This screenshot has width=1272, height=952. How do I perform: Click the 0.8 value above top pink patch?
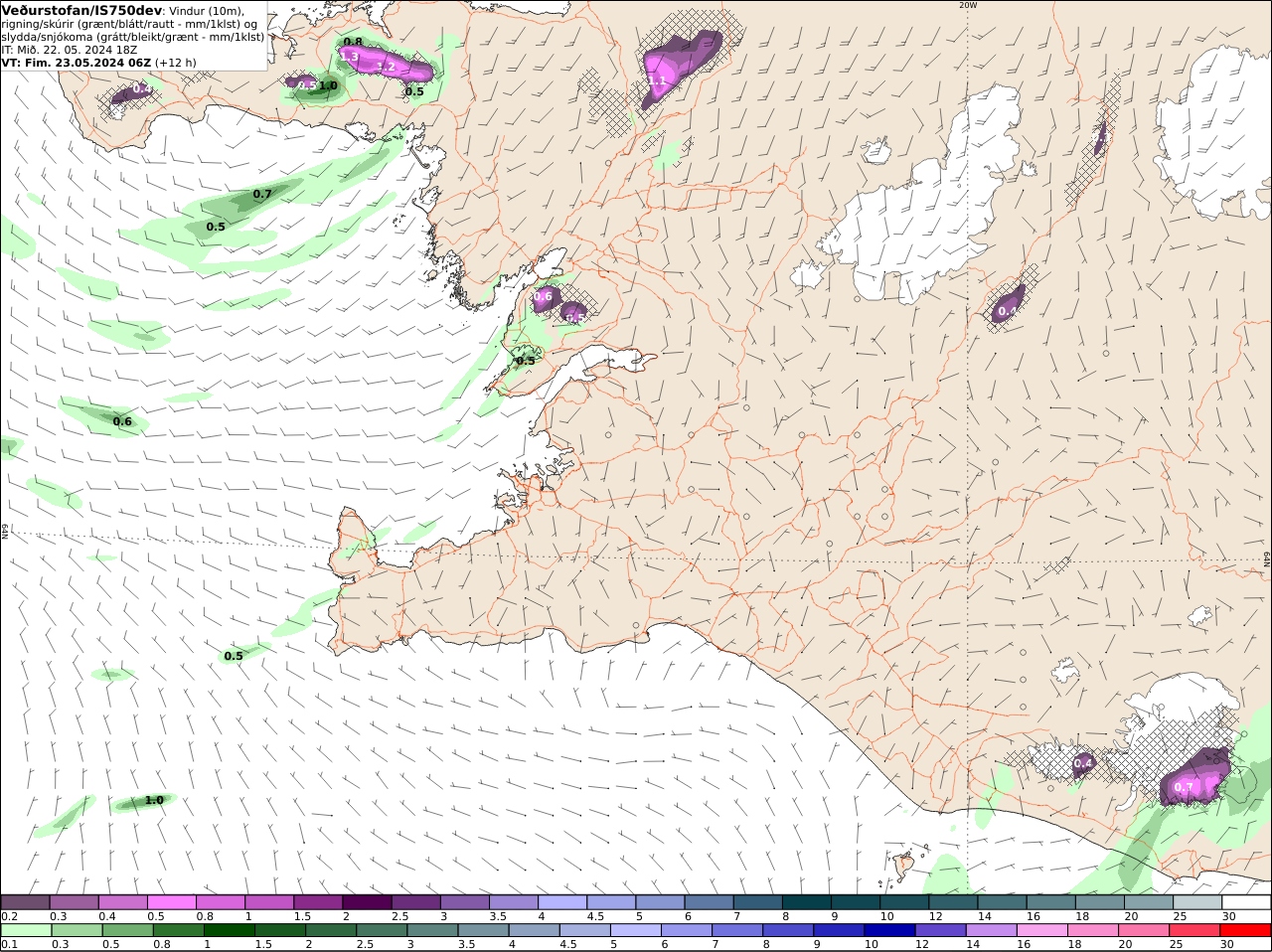click(353, 42)
